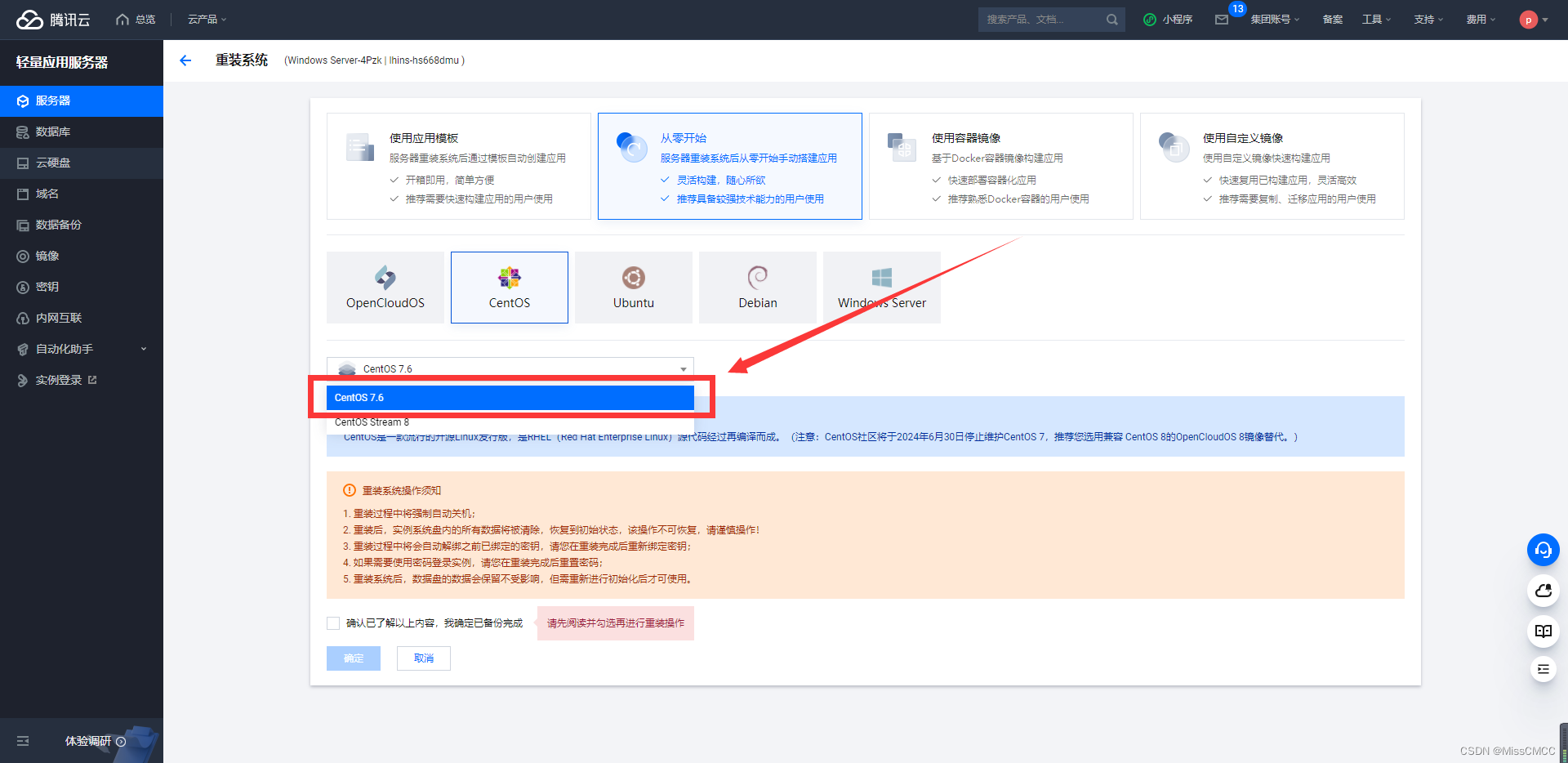1568x763 pixels.
Task: Open the 备案 menu item
Action: [1333, 20]
